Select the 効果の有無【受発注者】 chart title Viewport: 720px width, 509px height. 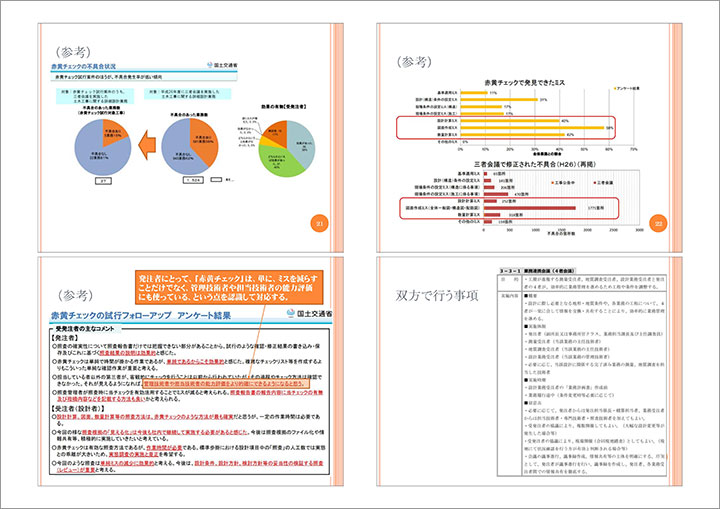point(283,107)
